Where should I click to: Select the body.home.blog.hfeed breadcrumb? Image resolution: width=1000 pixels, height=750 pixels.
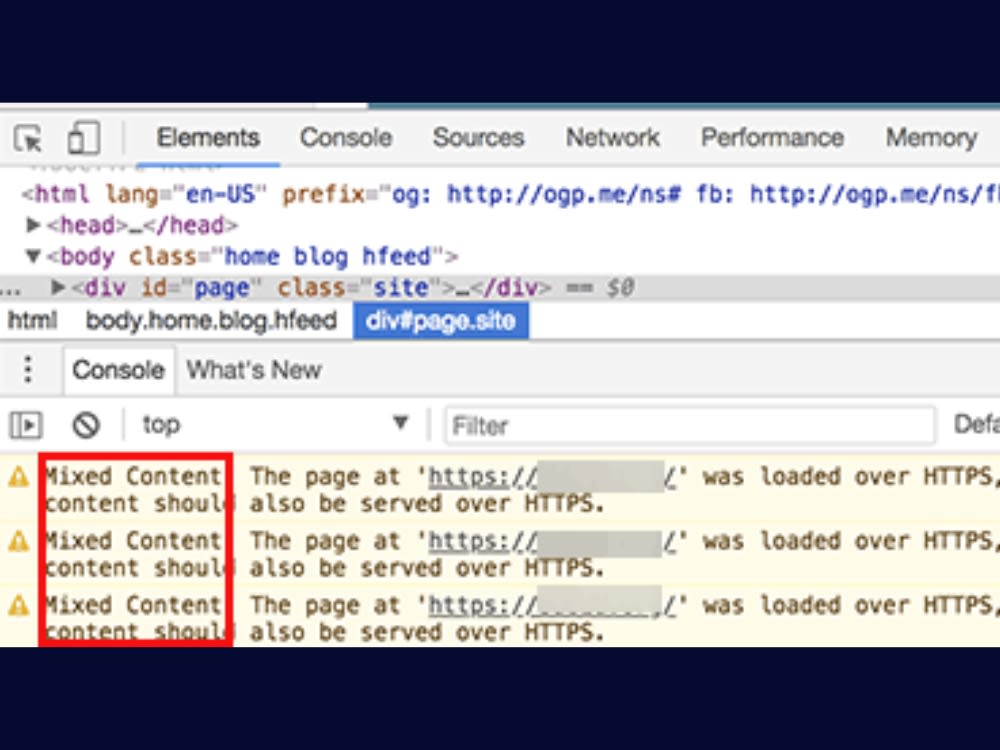212,321
